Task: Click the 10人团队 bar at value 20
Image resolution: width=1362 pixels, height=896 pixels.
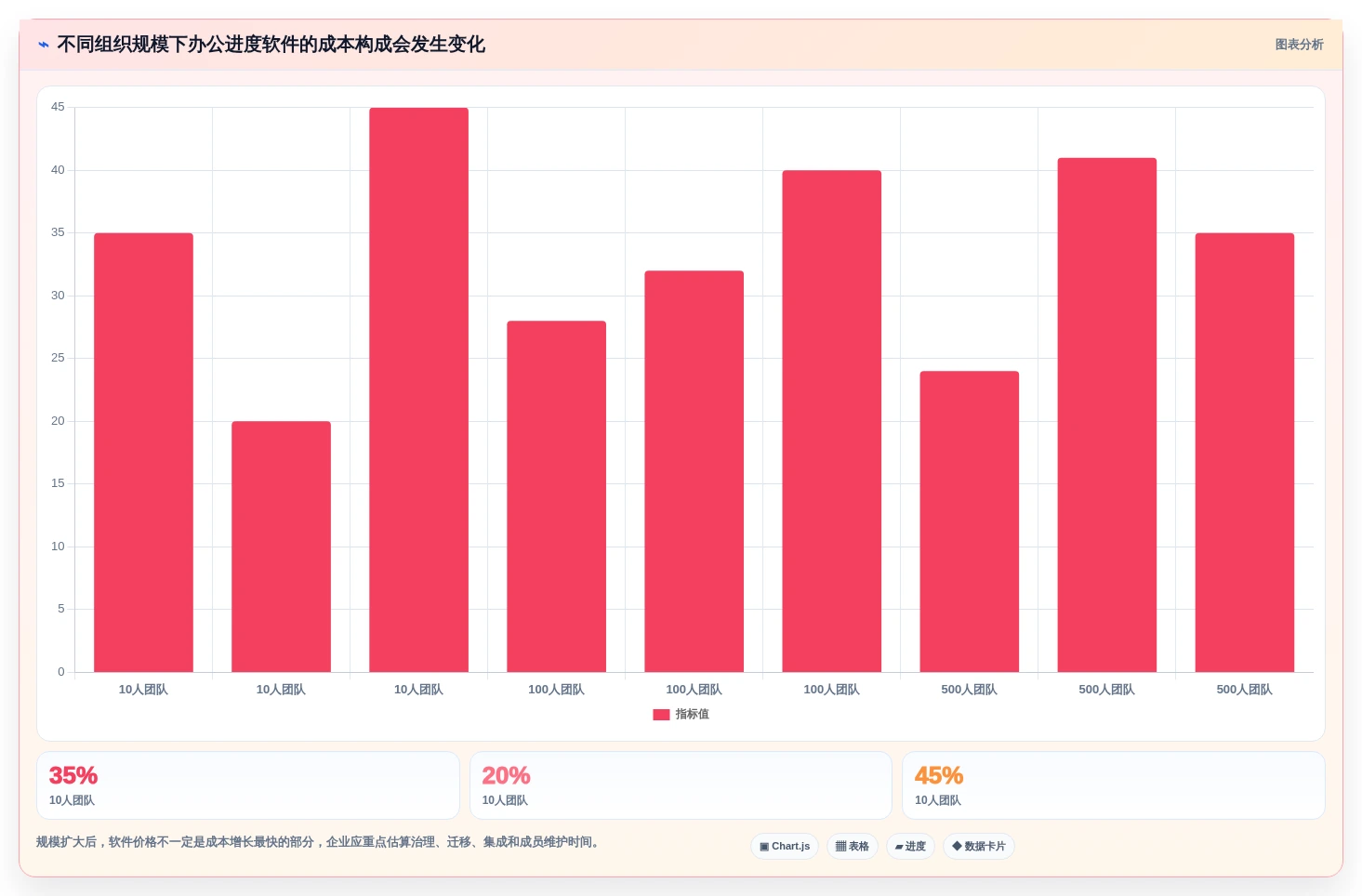Action: point(281,547)
